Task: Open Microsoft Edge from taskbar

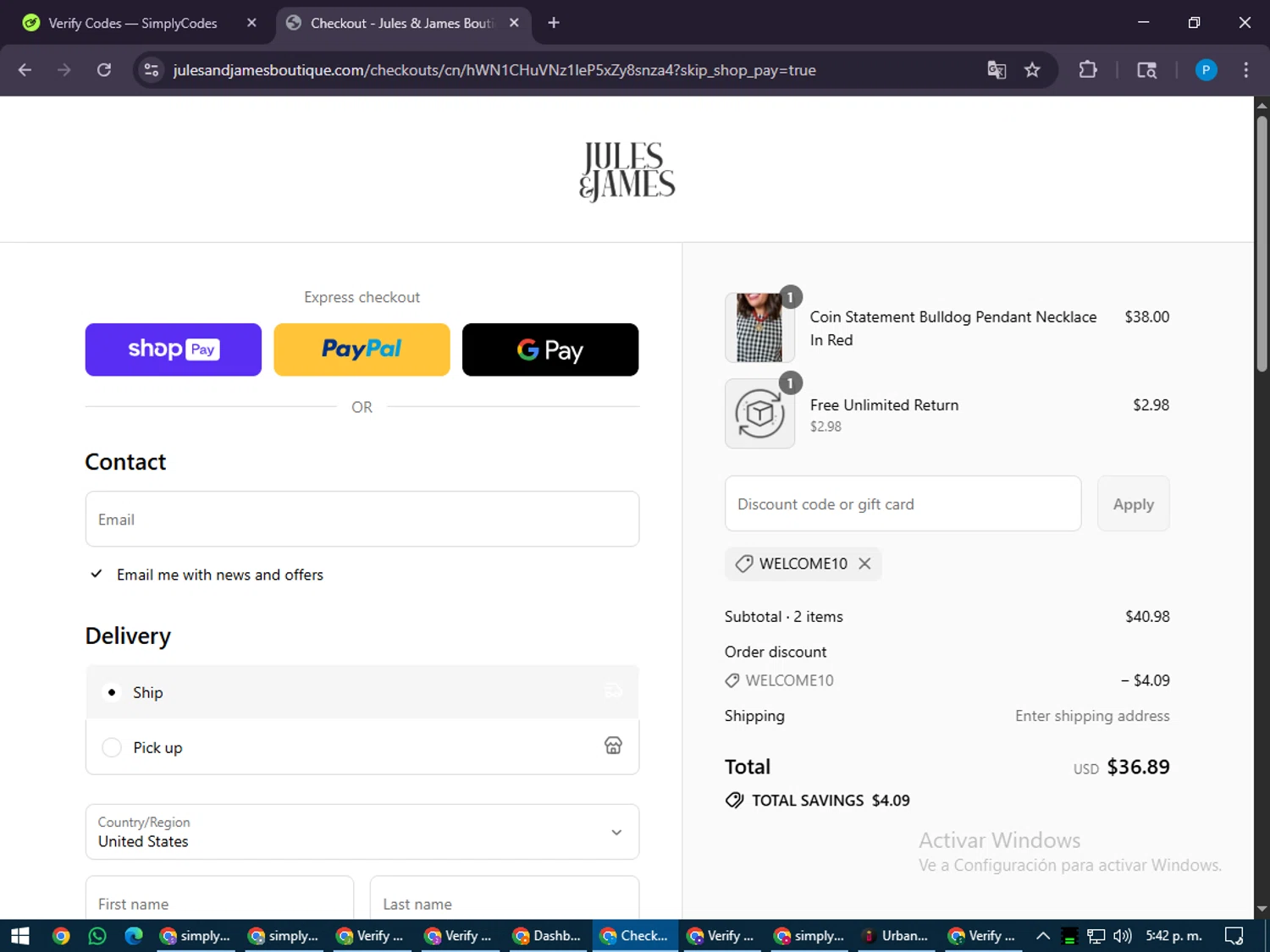Action: click(x=134, y=936)
